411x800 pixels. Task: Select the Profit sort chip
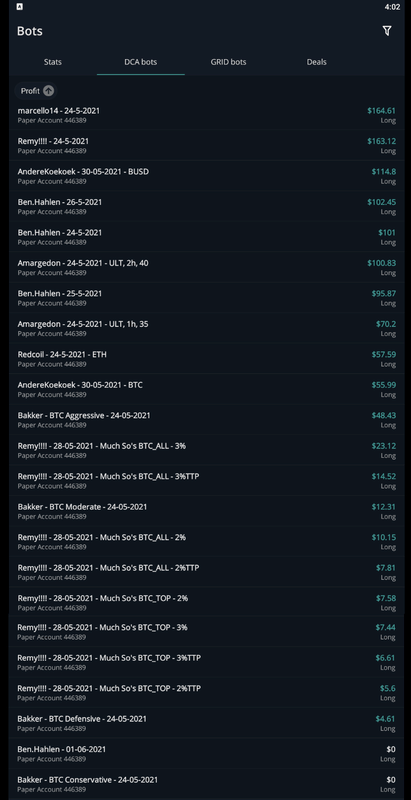pyautogui.click(x=35, y=91)
